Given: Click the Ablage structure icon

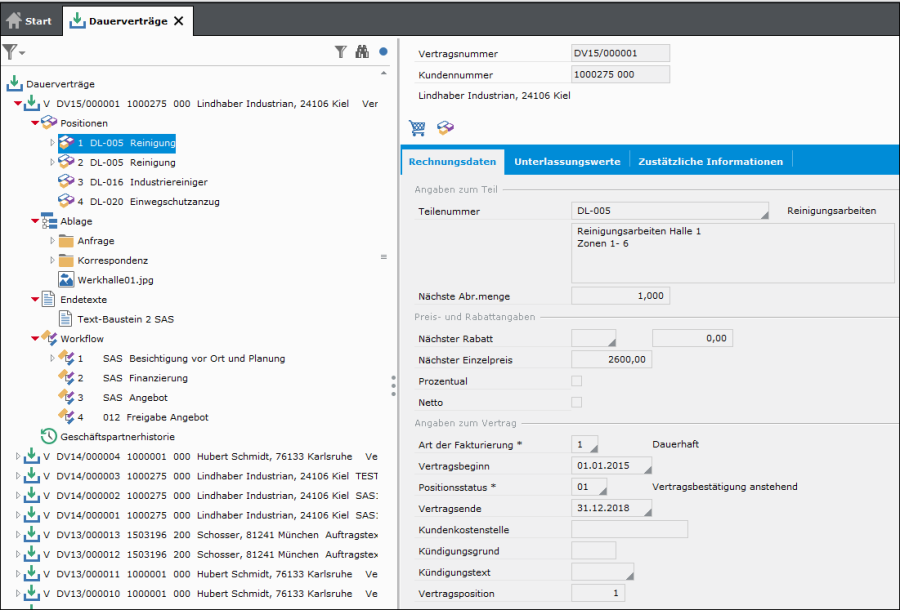Looking at the screenshot, I should coord(49,221).
